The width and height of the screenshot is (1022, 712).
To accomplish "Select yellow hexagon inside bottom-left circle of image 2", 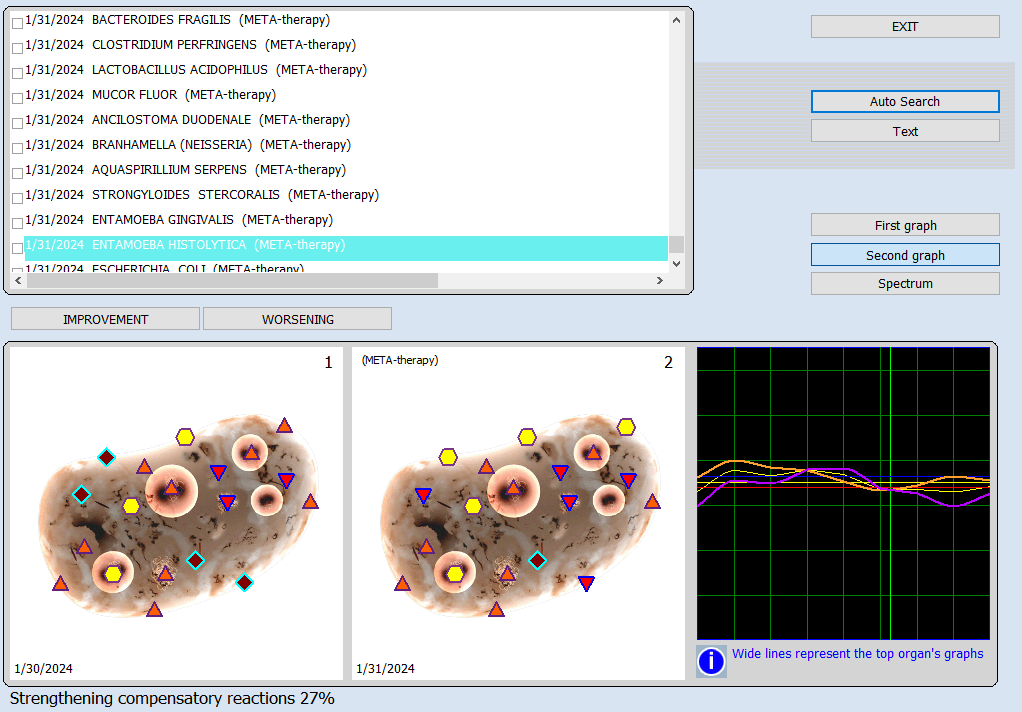I will 455,573.
